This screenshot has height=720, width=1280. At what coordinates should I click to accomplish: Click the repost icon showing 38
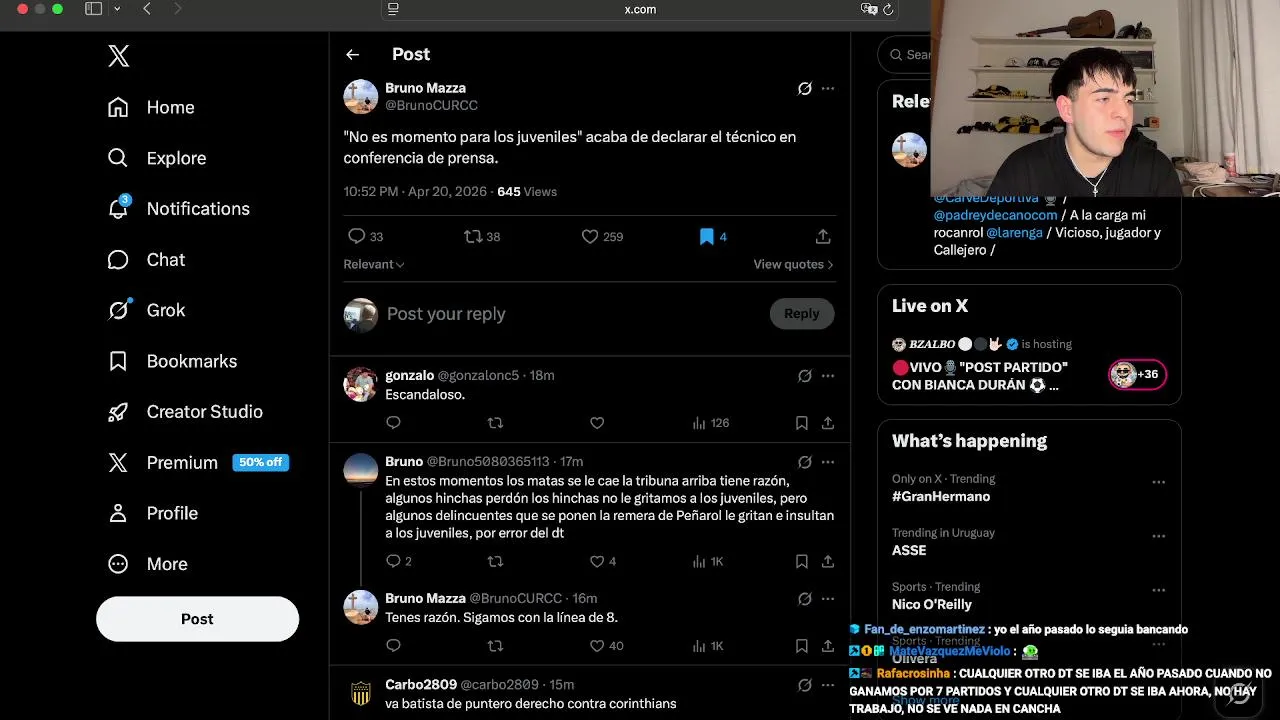(x=482, y=236)
